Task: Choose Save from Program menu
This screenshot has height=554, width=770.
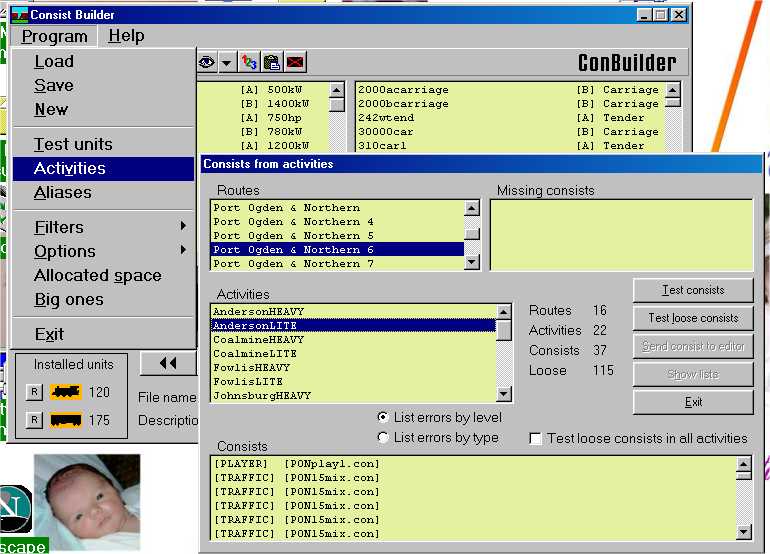Action: (104, 85)
